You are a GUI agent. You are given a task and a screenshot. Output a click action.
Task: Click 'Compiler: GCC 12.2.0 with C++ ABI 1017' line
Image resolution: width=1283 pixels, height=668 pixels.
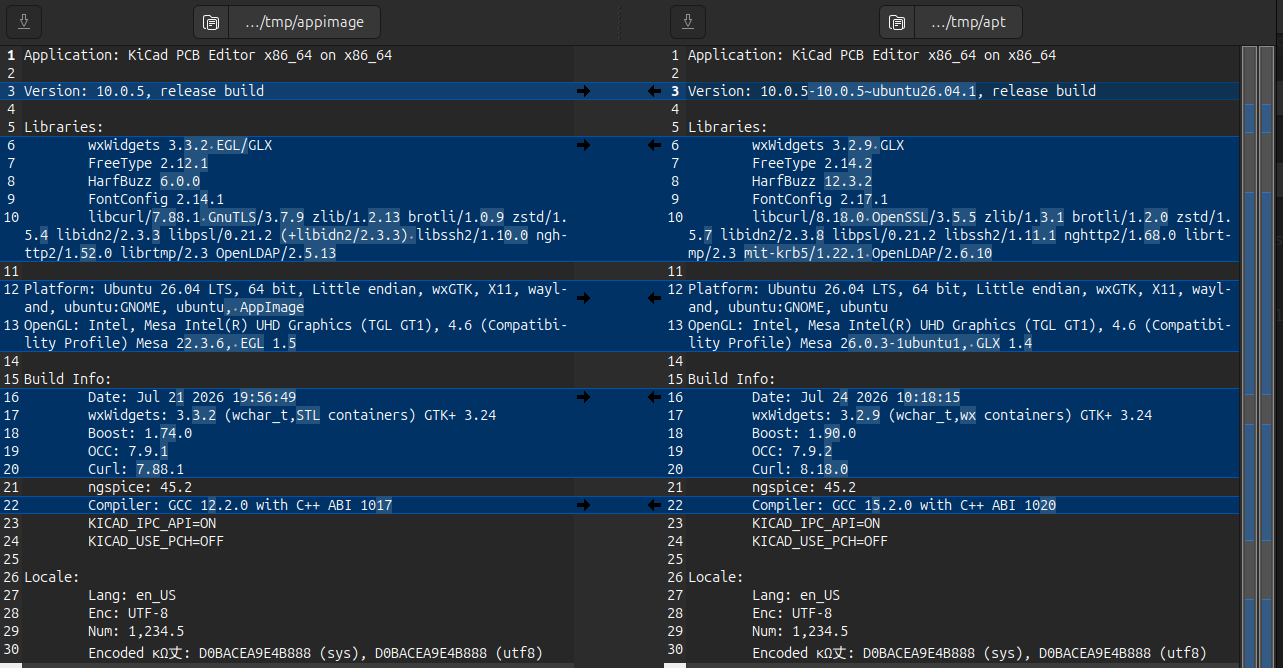240,505
